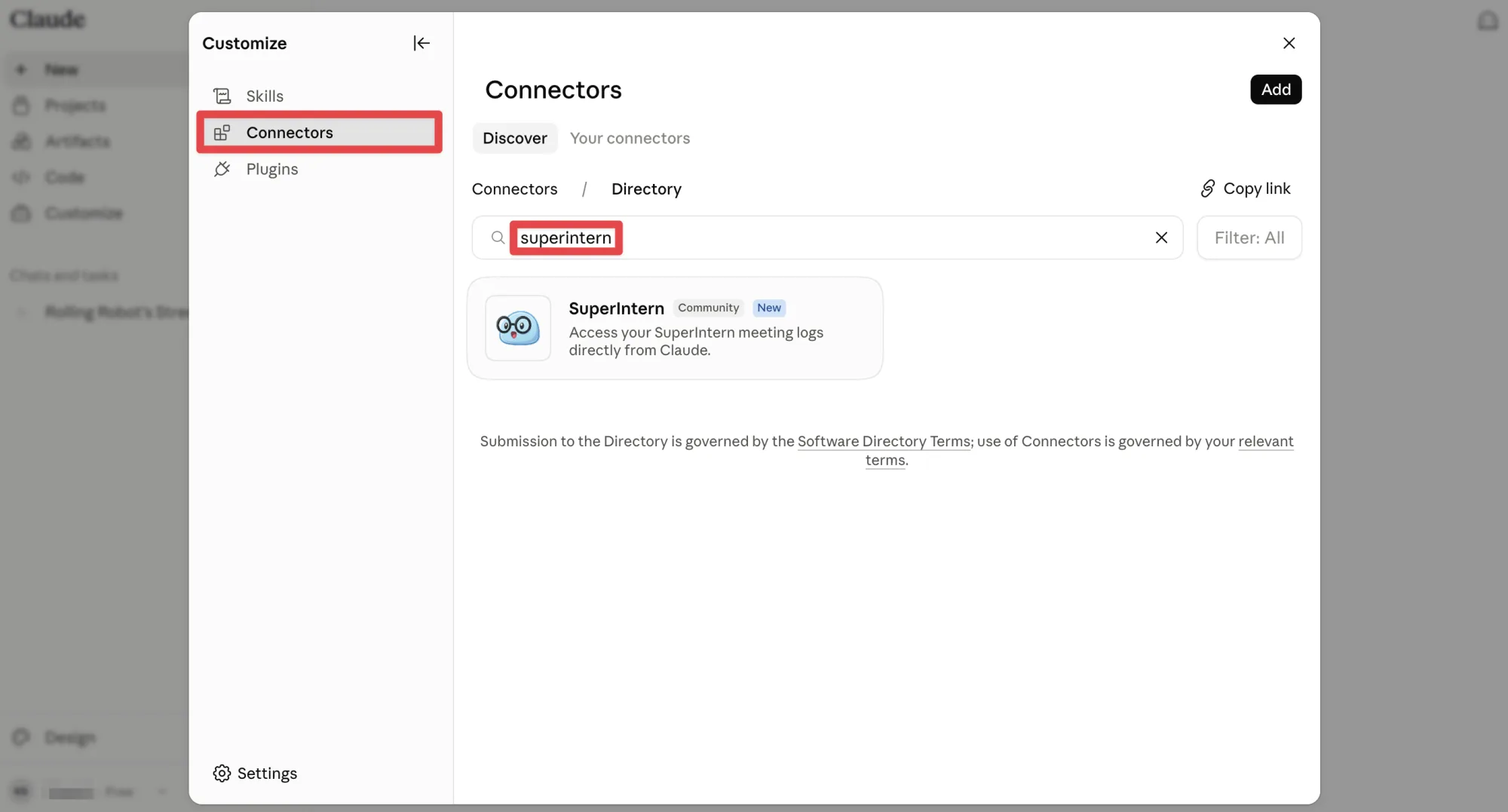This screenshot has width=1508, height=812.
Task: Go to Connectors breadcrumb
Action: pos(515,188)
